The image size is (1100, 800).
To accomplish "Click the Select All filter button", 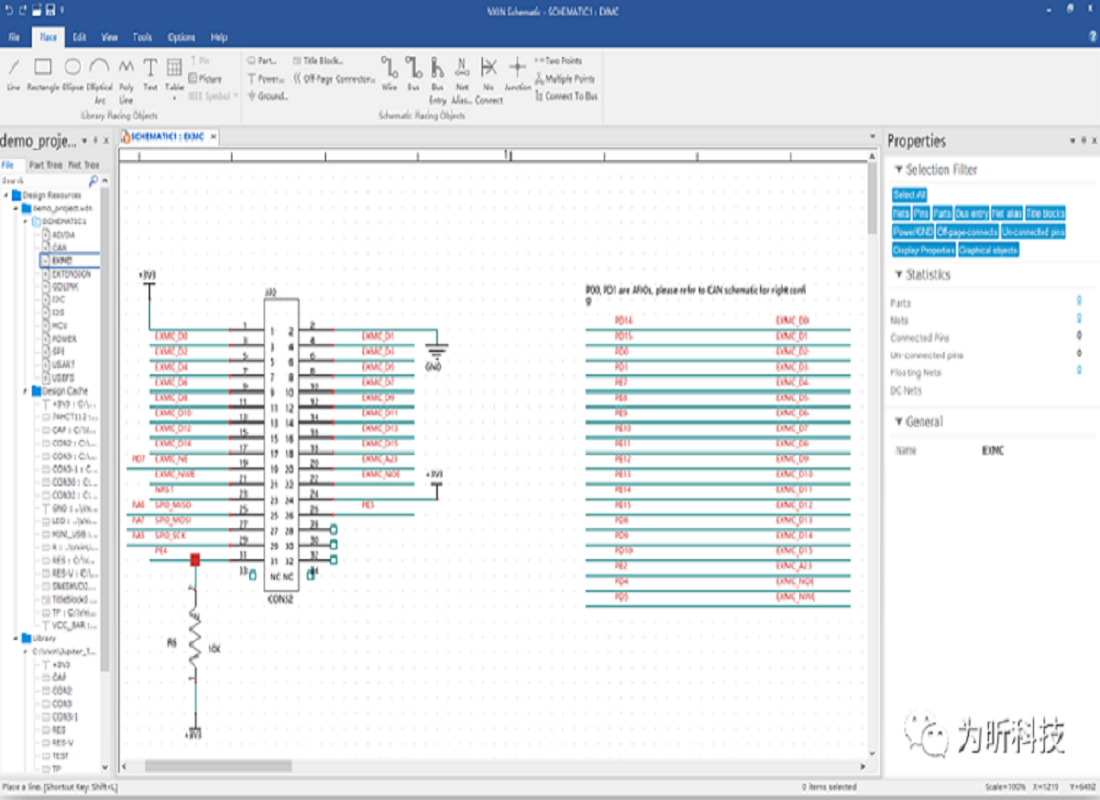I will coord(909,195).
